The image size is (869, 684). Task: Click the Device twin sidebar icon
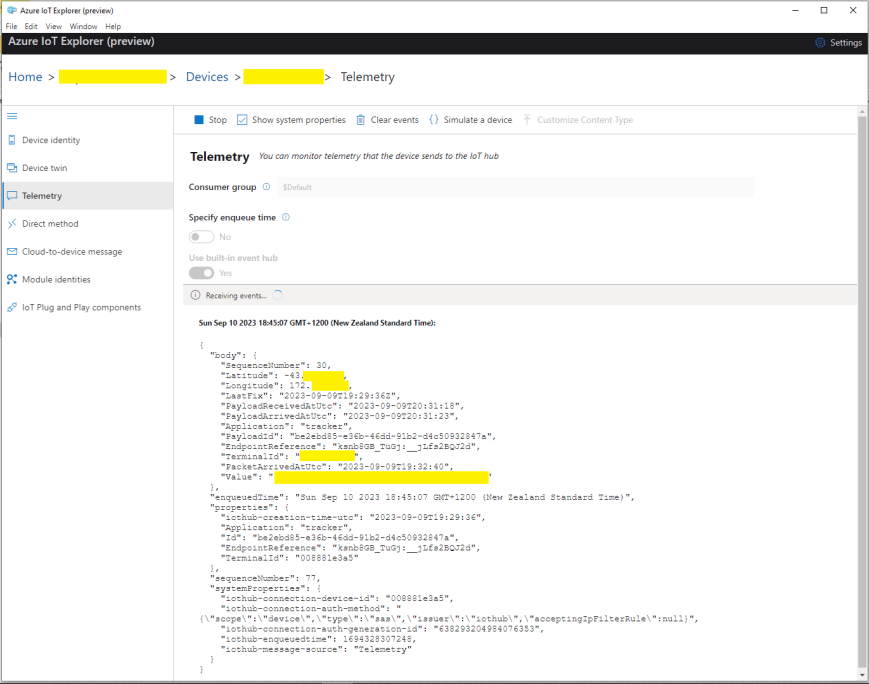12,167
